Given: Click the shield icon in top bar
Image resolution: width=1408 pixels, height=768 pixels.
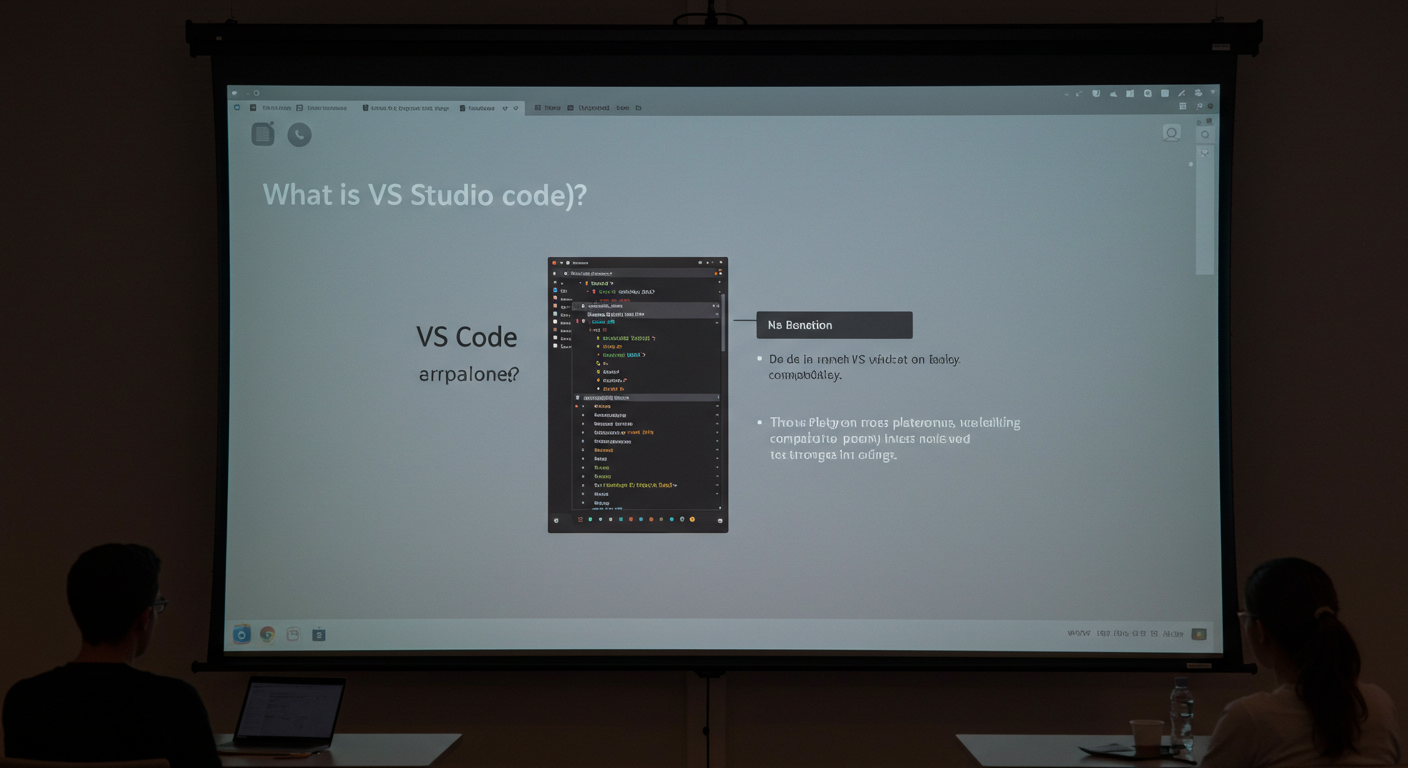Looking at the screenshot, I should 1096,93.
